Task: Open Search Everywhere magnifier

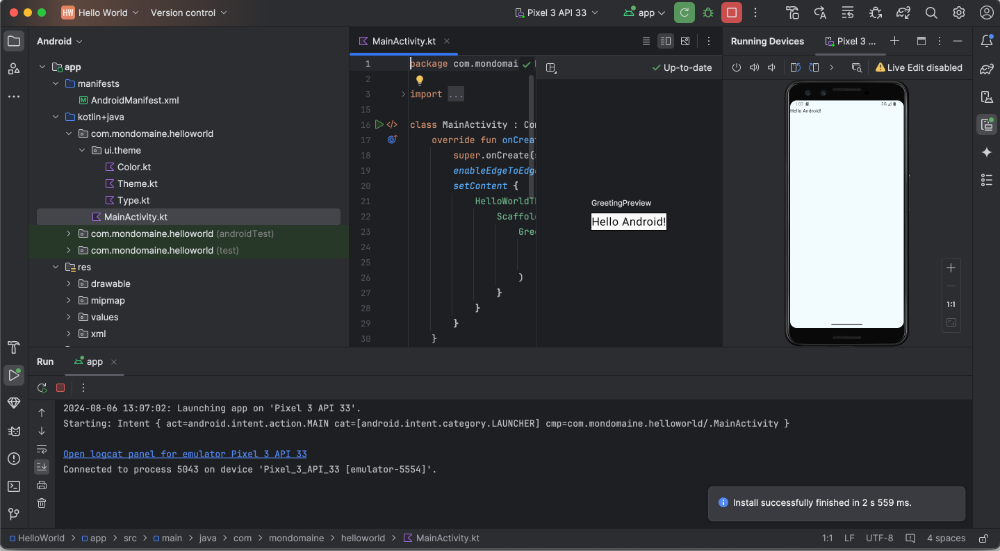Action: 931,13
